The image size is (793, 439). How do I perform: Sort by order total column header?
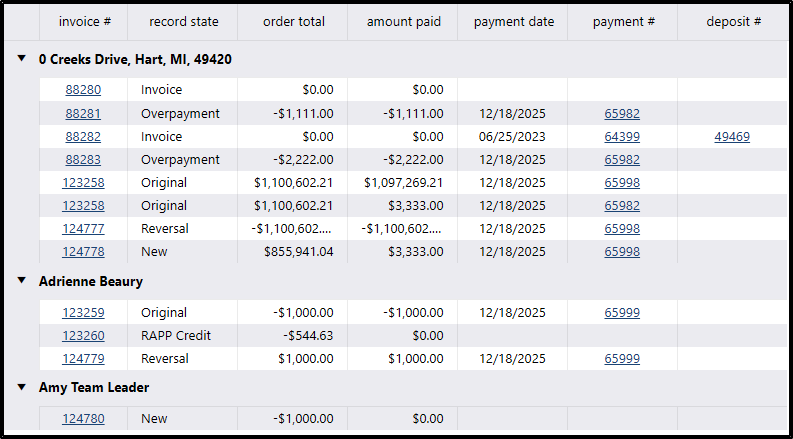point(293,22)
